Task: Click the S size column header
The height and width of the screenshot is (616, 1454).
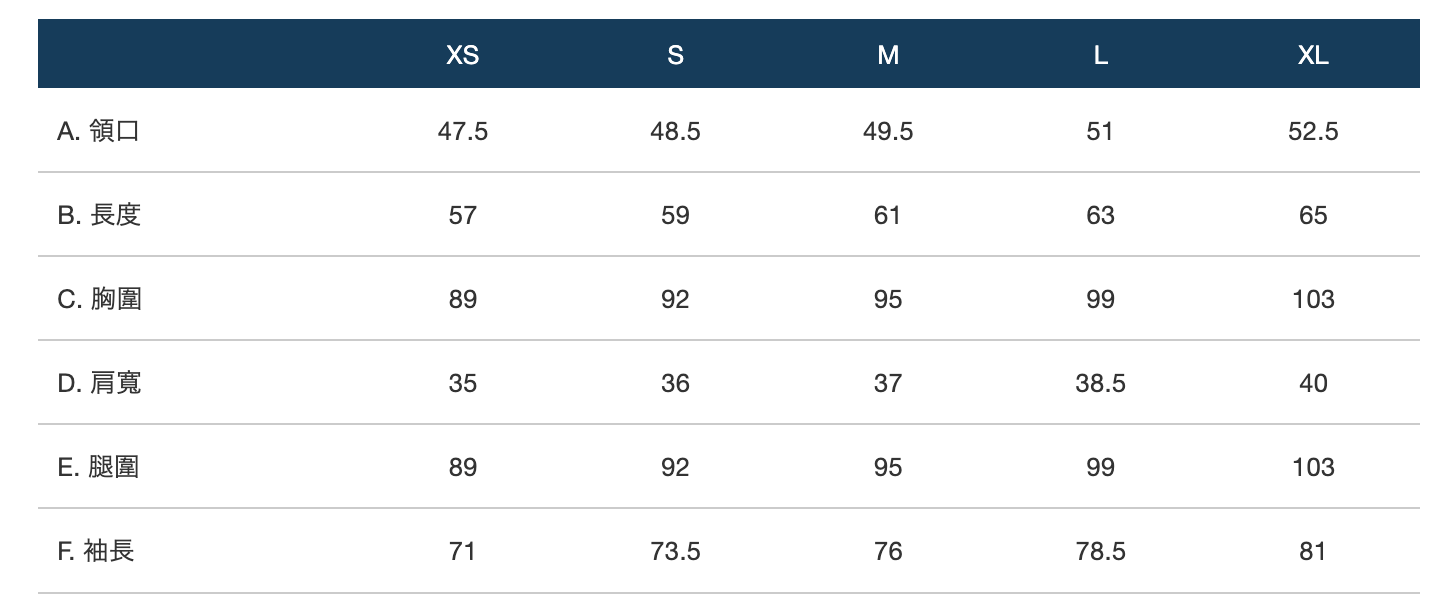Action: tap(675, 56)
